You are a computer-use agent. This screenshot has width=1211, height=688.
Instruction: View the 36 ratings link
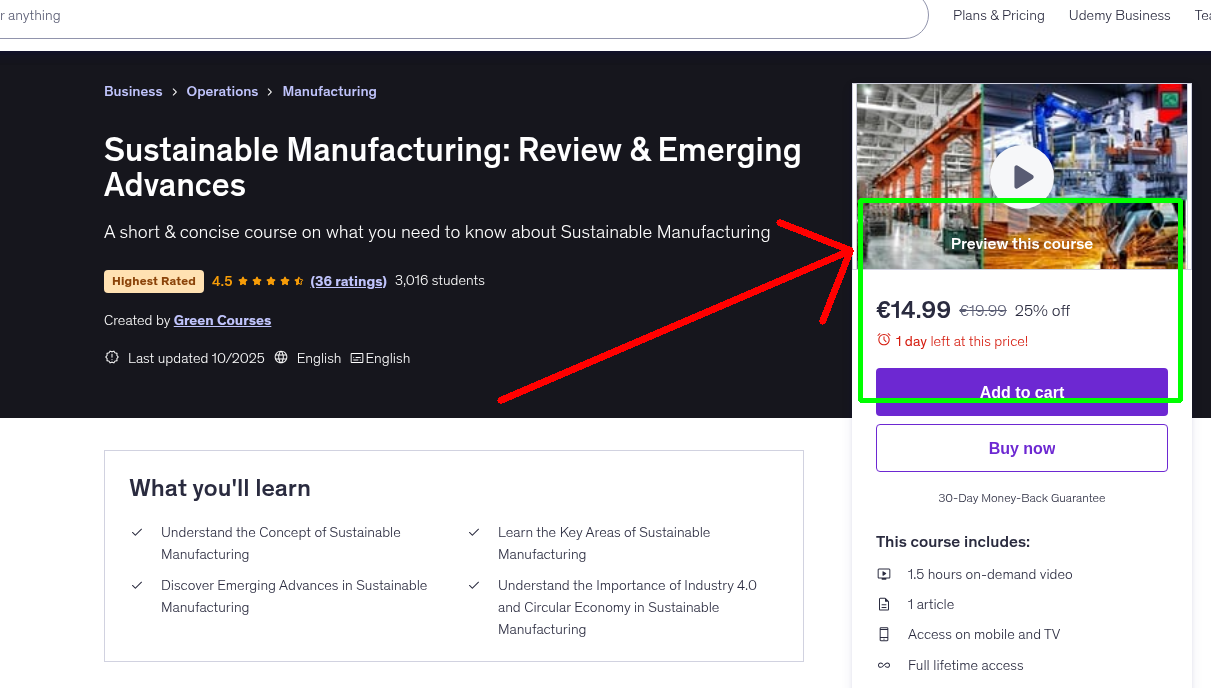(x=348, y=281)
